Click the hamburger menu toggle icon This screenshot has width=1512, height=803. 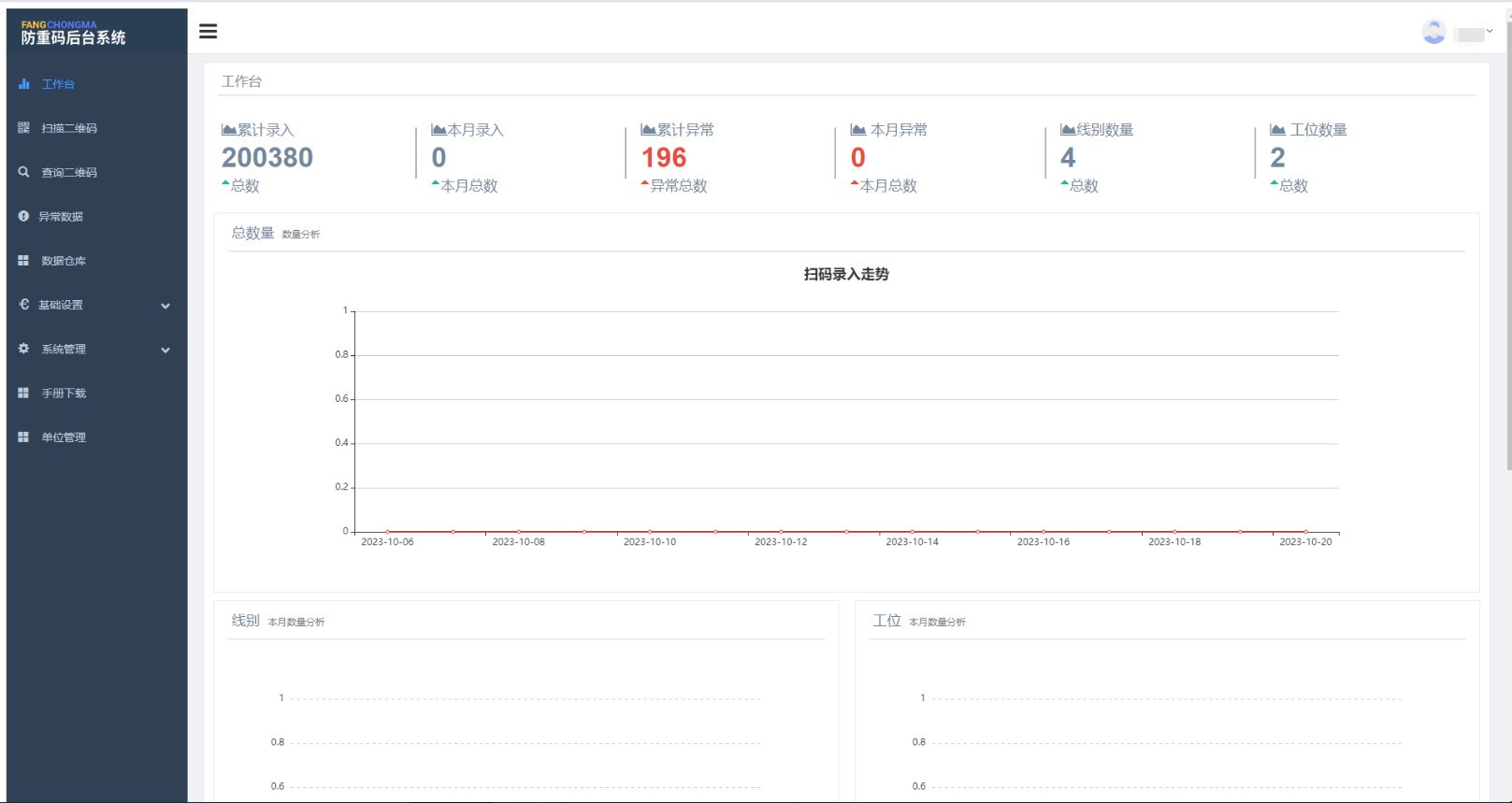(x=209, y=32)
